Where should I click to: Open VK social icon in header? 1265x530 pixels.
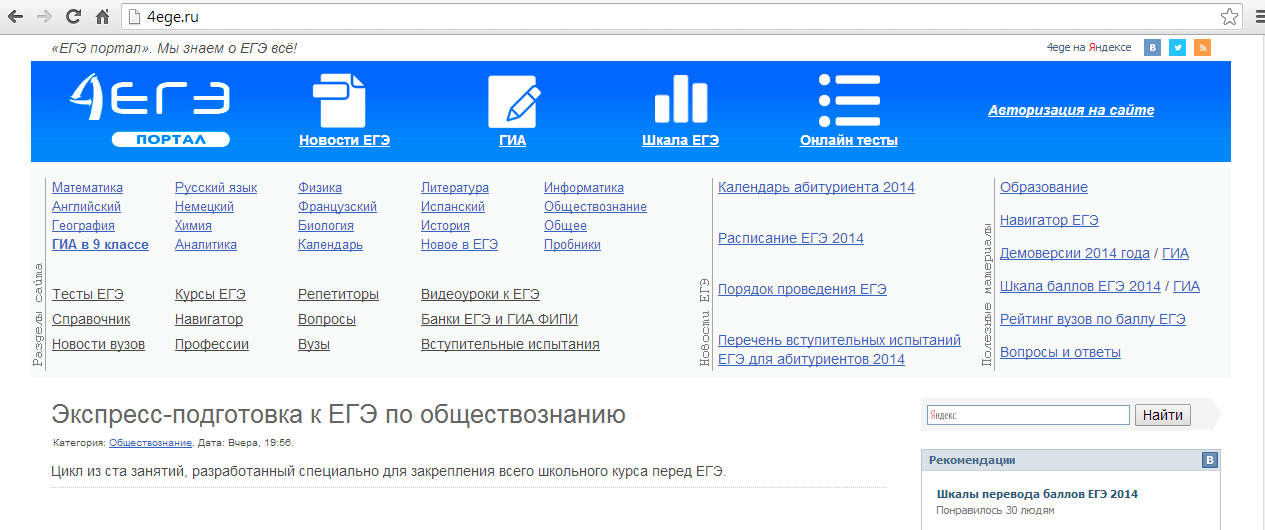click(x=1152, y=47)
